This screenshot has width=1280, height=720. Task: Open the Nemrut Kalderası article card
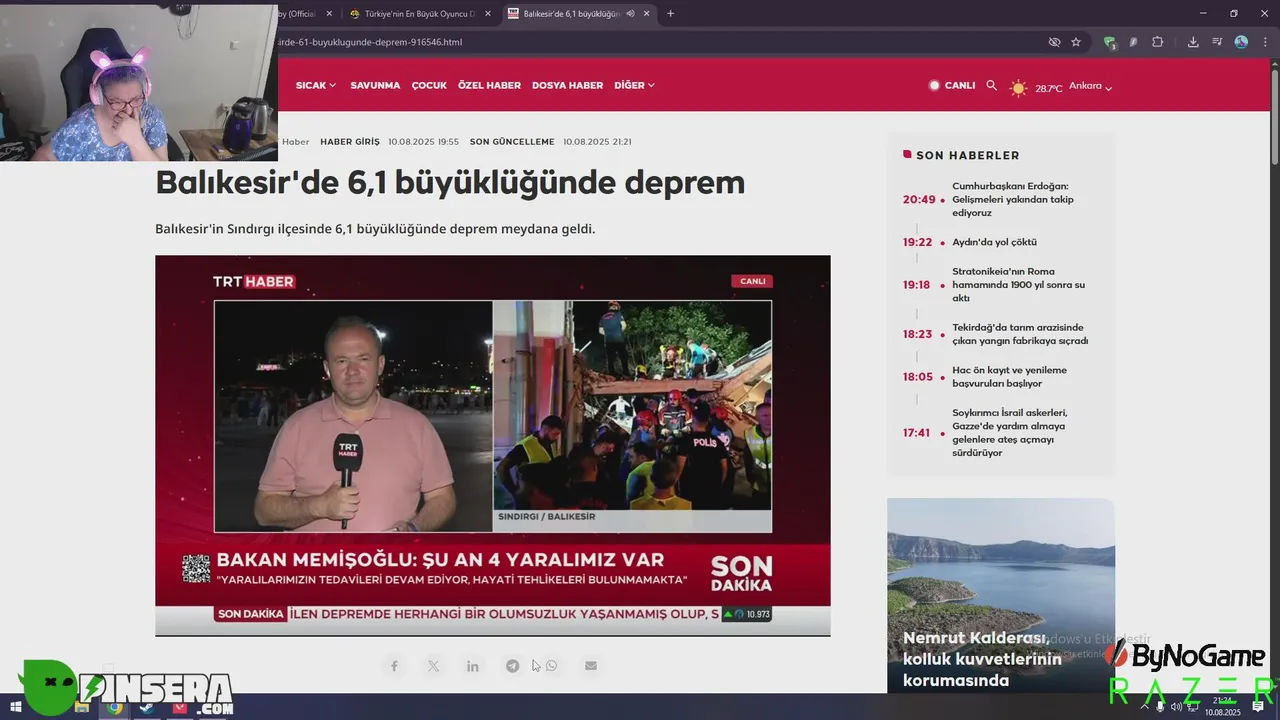pyautogui.click(x=1000, y=595)
